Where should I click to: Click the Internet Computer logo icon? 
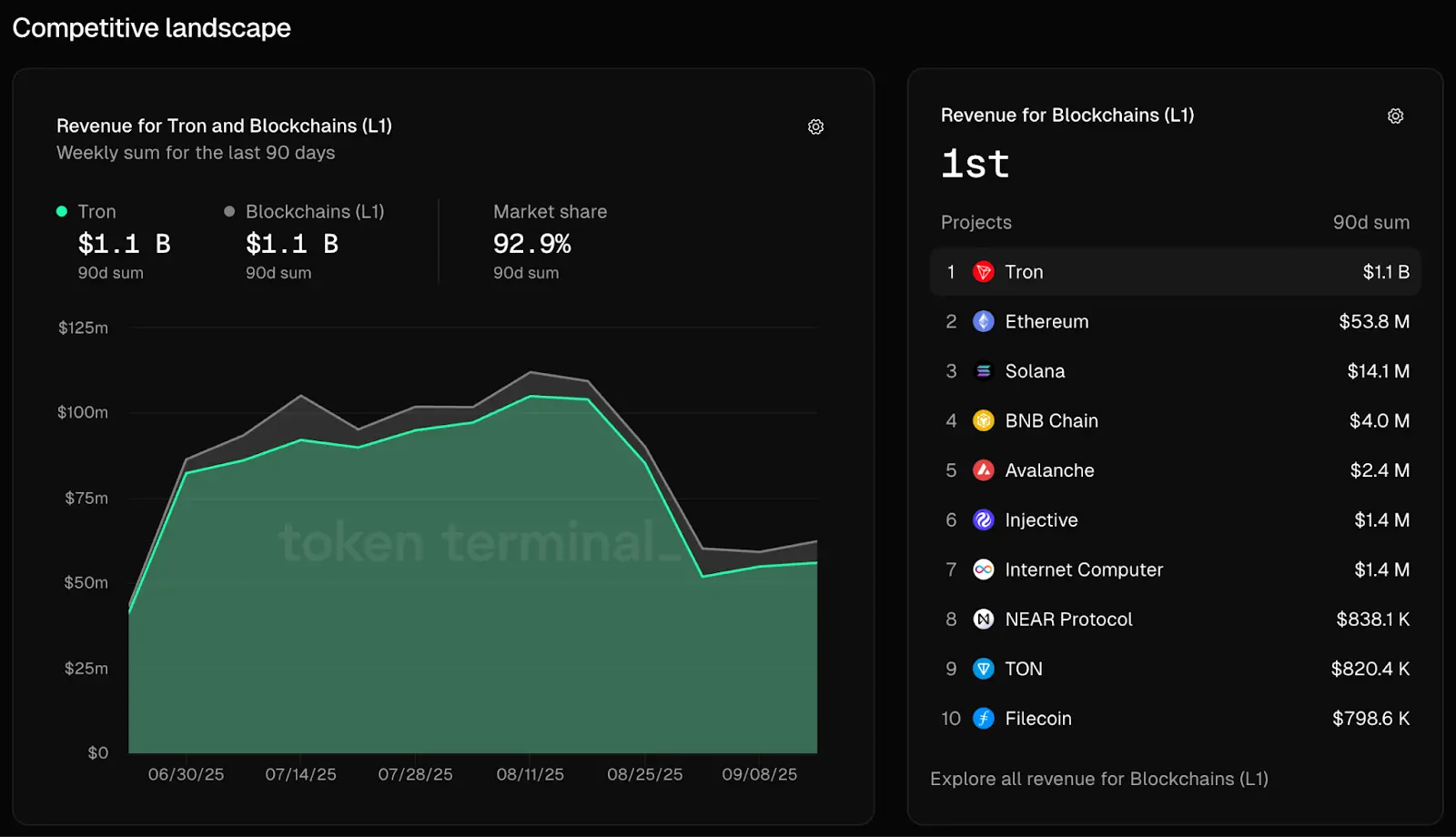pos(983,570)
